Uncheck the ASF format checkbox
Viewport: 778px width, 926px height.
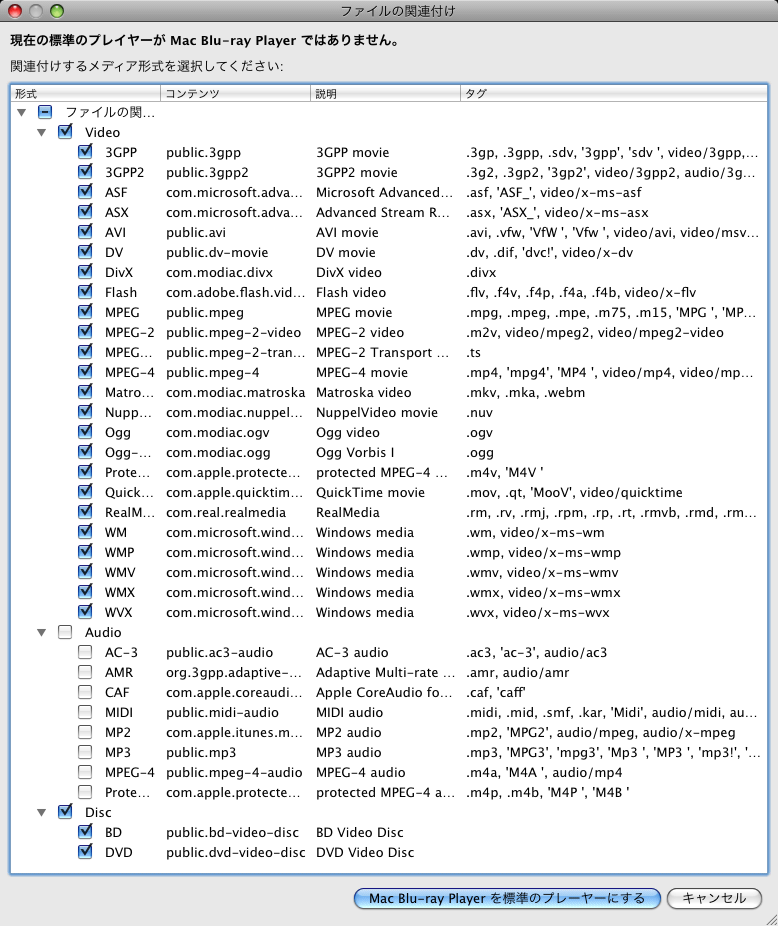[x=85, y=191]
